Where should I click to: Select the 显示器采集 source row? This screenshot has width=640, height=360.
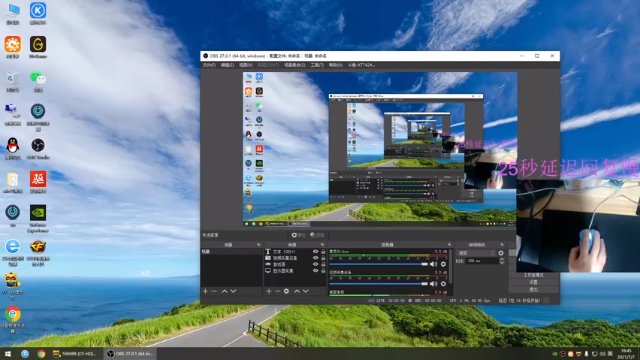(295, 271)
